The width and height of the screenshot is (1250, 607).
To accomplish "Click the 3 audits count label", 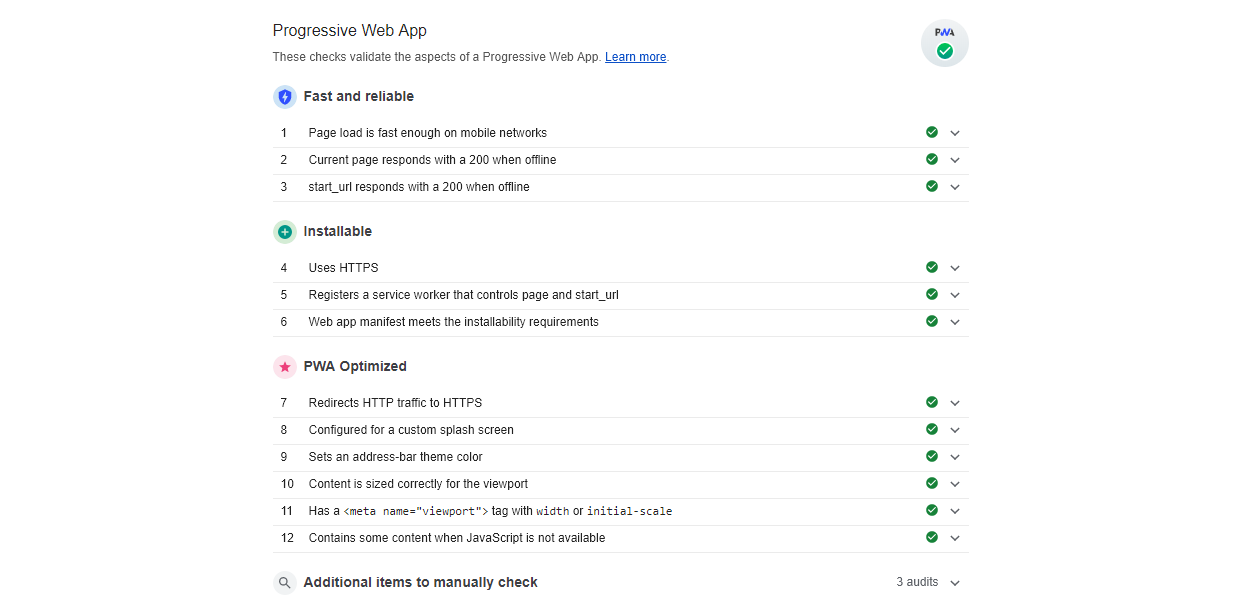I will (x=917, y=582).
